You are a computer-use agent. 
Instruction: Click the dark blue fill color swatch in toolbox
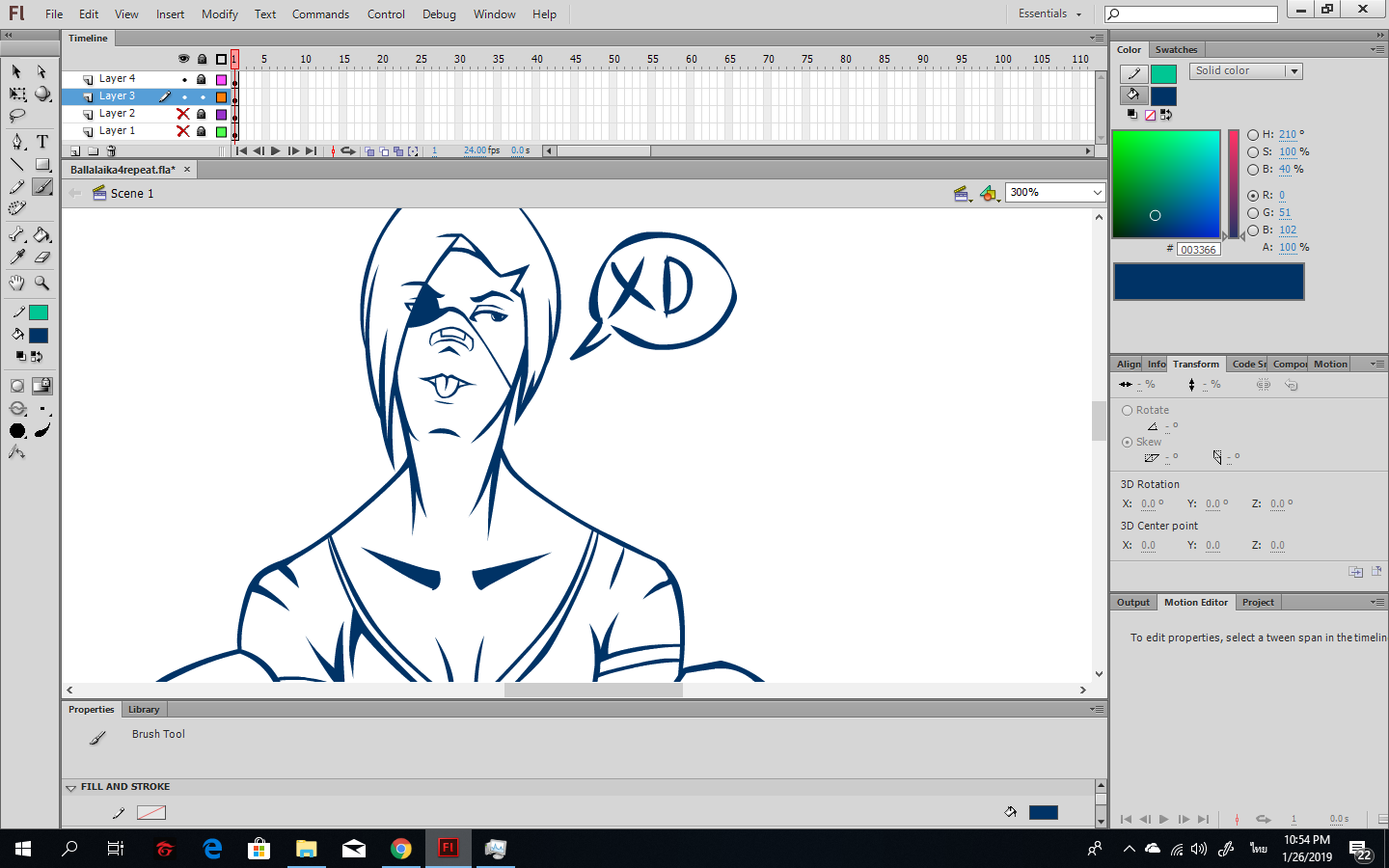tap(39, 336)
